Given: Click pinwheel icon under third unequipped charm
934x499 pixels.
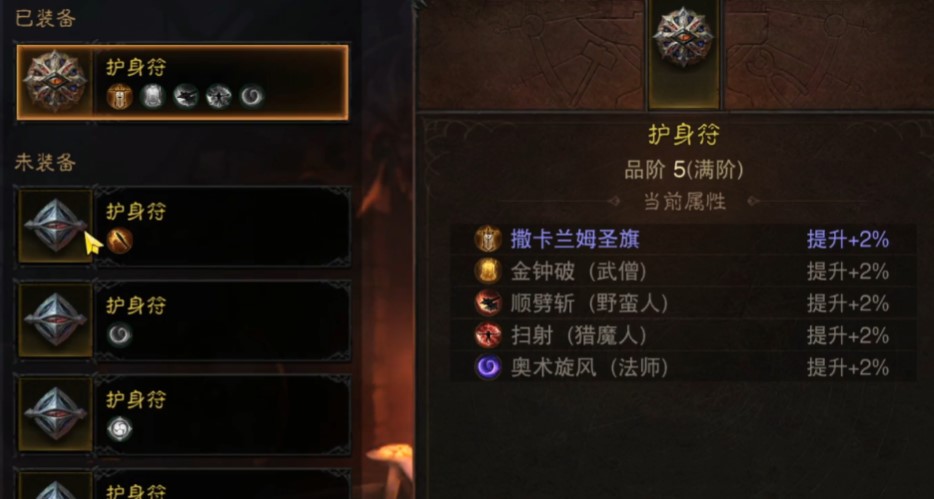Looking at the screenshot, I should coord(119,429).
